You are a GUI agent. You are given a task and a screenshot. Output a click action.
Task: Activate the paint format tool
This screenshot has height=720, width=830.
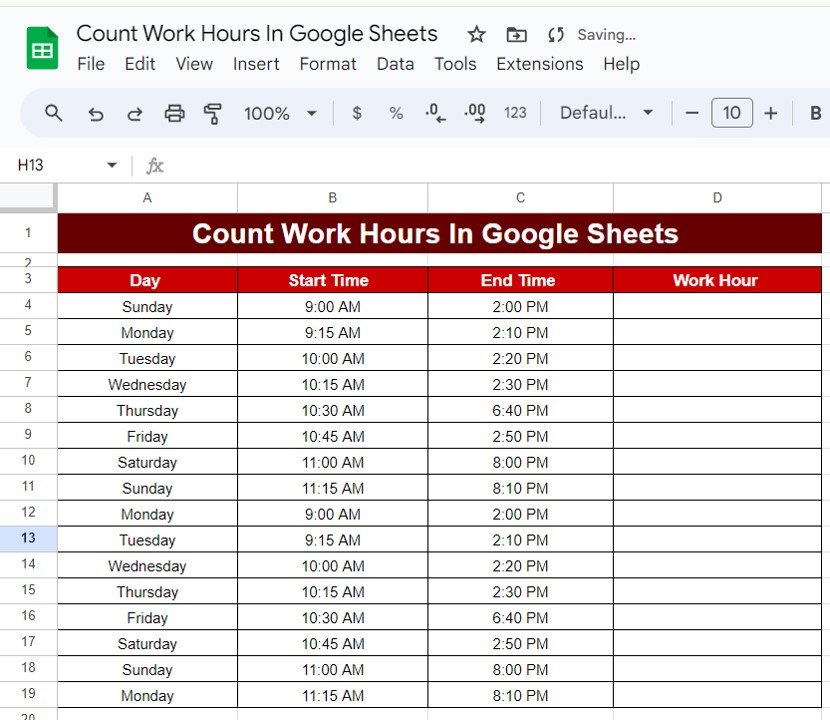tap(213, 113)
